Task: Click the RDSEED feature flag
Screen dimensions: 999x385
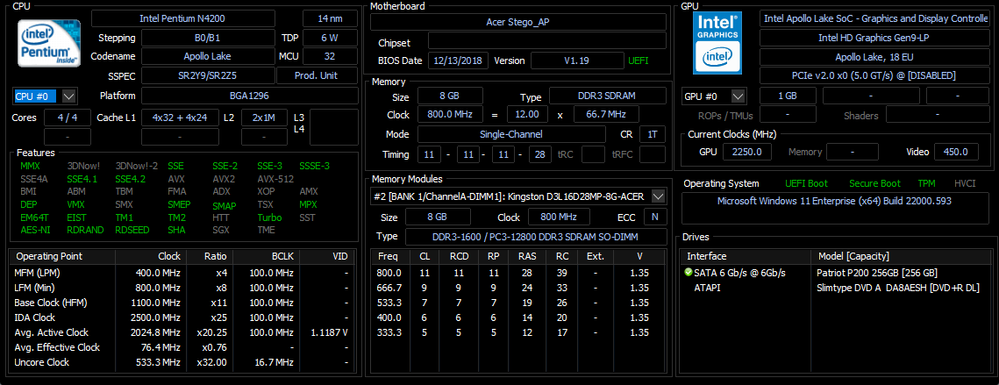Action: 134,230
